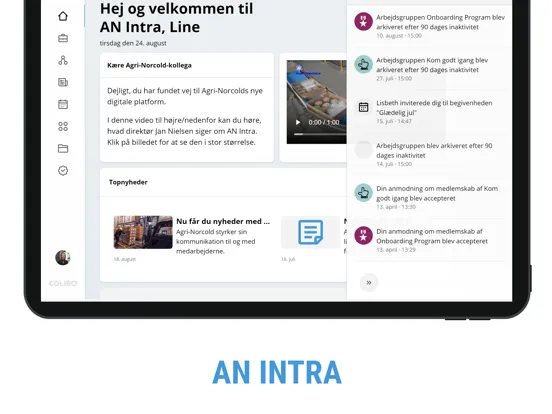Click the 'Topnyheder' section heading
Image resolution: width=552 pixels, height=414 pixels.
click(x=128, y=182)
